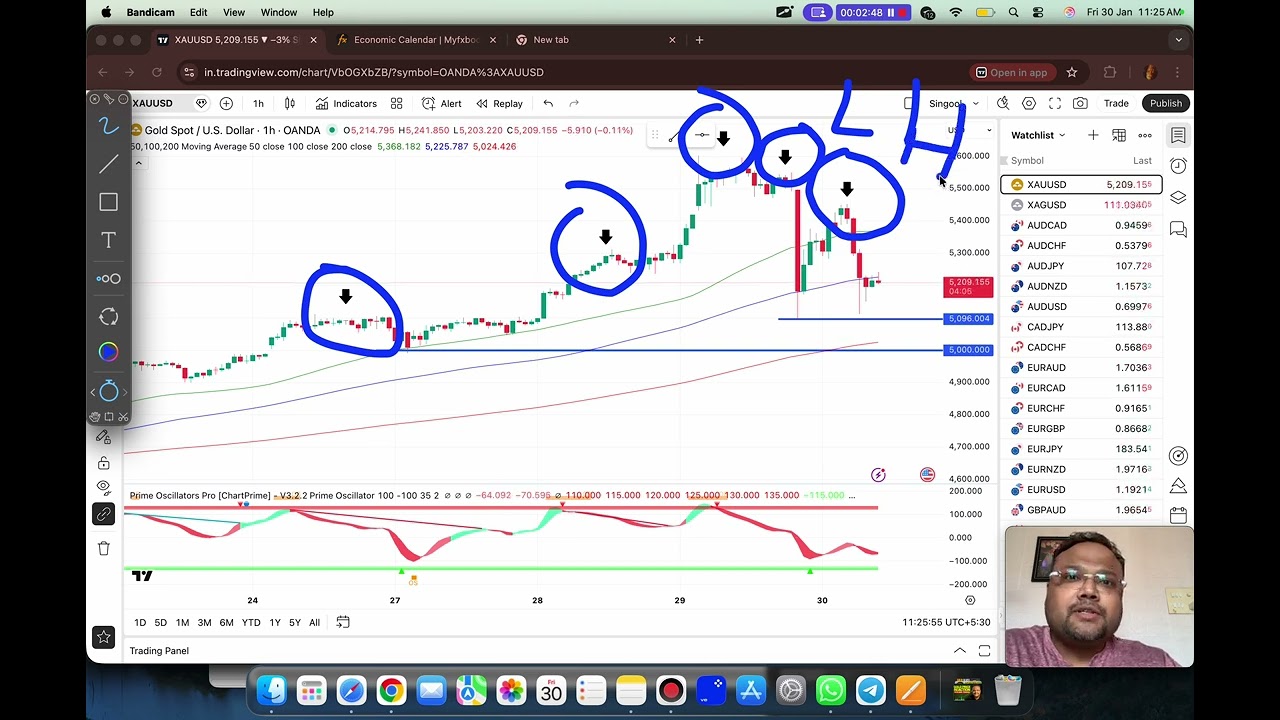Set chart range to 5D
Image resolution: width=1280 pixels, height=720 pixels.
coord(160,622)
